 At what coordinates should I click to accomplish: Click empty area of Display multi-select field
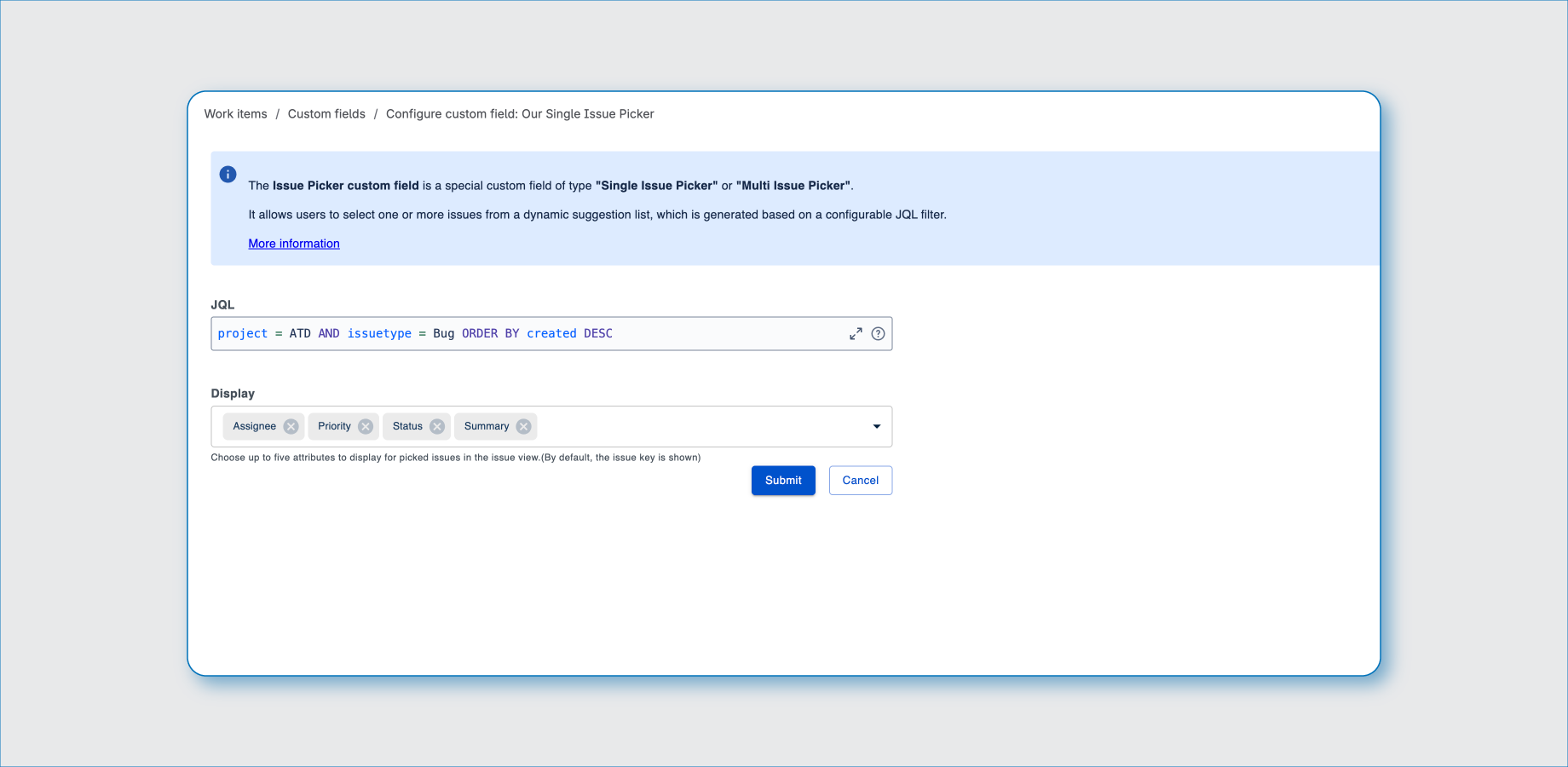tap(699, 427)
